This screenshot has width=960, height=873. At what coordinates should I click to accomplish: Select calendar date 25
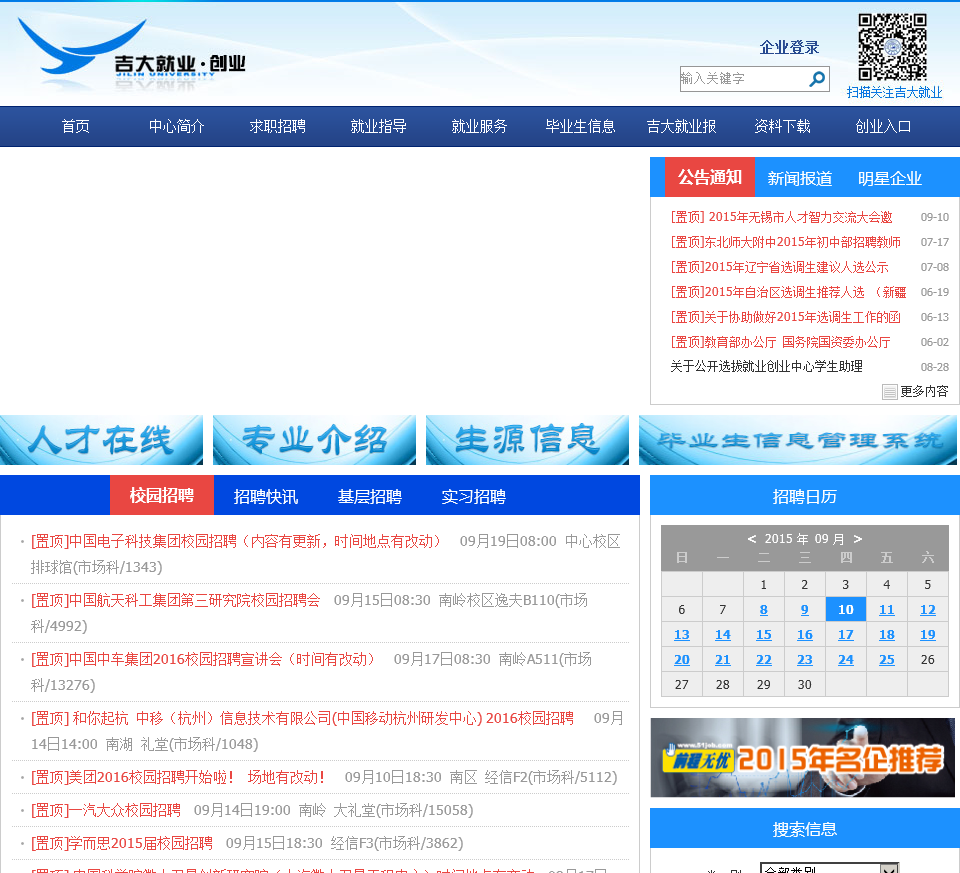tap(887, 660)
